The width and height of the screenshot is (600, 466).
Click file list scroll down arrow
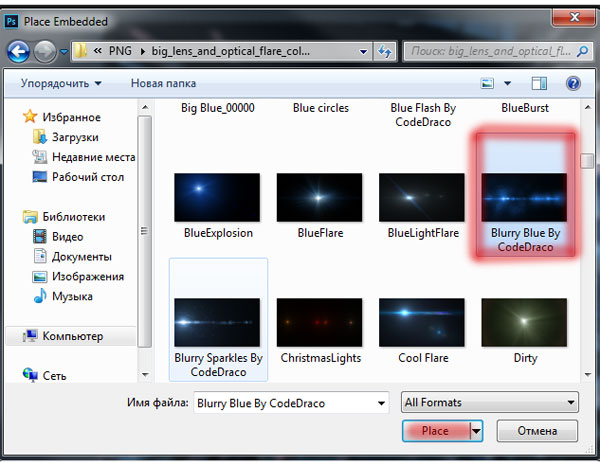coord(588,375)
